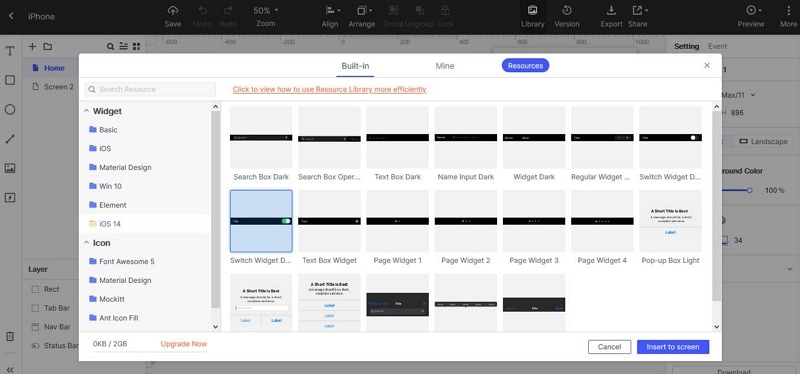800x374 pixels.
Task: Select Landscape orientation
Action: click(763, 141)
